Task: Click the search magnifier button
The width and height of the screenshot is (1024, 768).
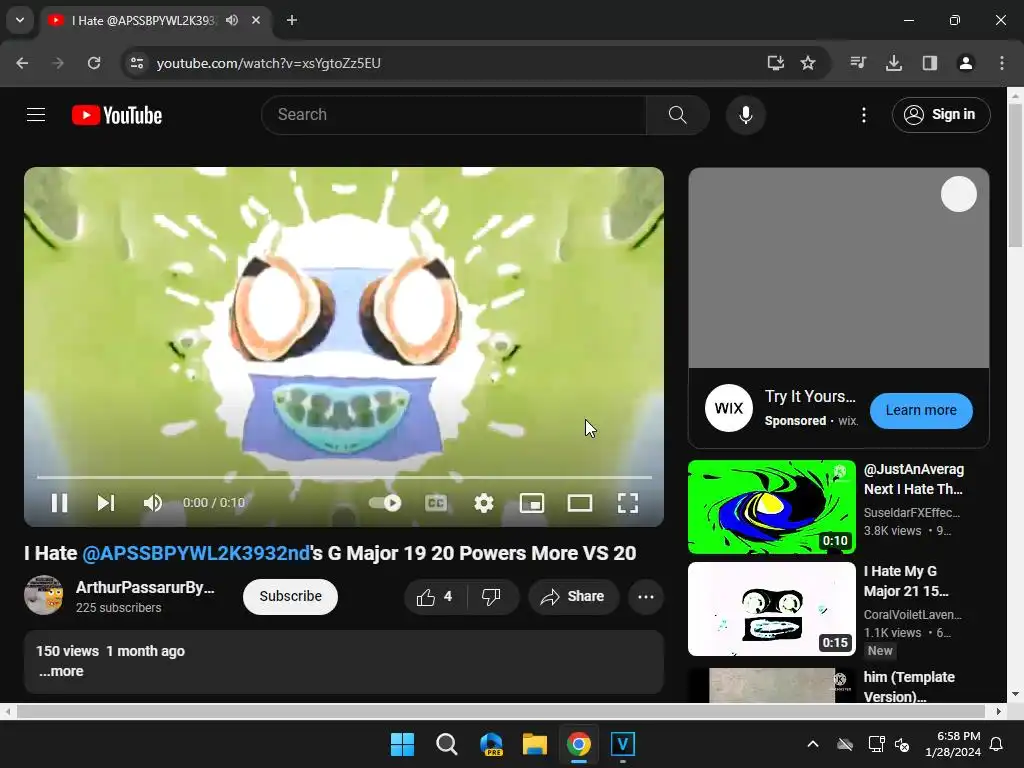Action: tap(678, 115)
